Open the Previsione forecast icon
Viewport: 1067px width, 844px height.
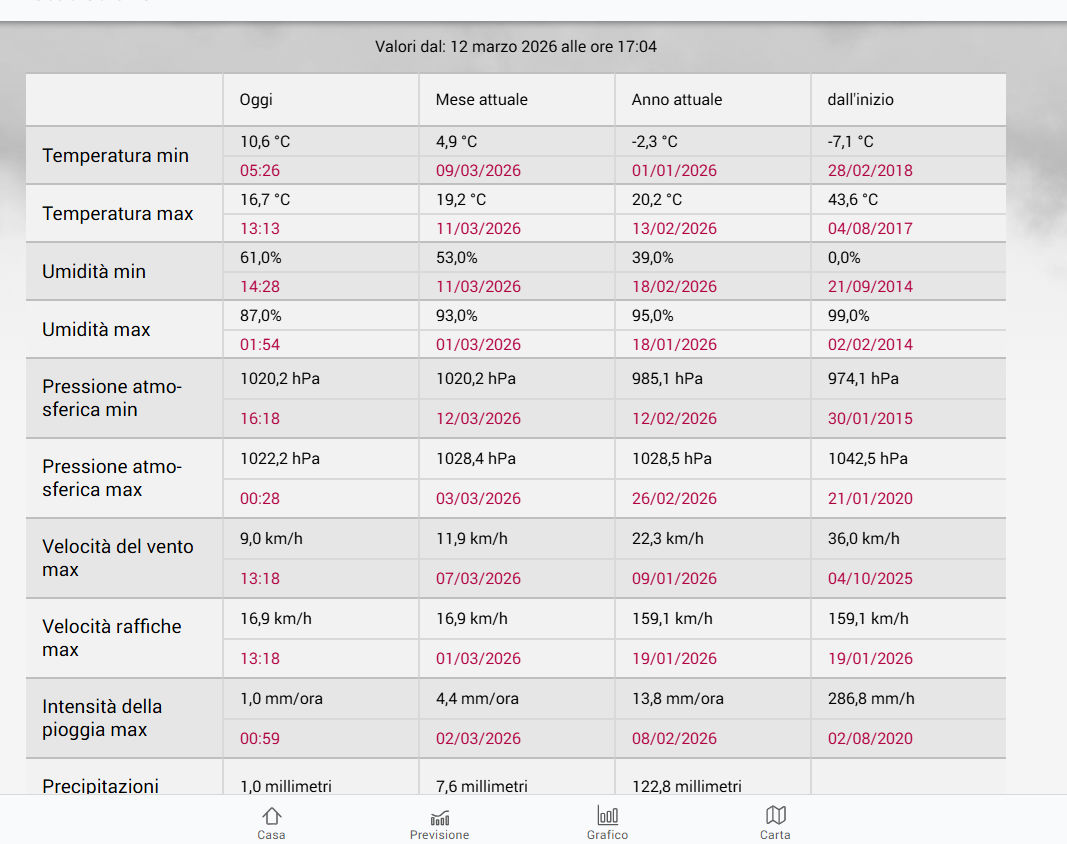click(439, 817)
